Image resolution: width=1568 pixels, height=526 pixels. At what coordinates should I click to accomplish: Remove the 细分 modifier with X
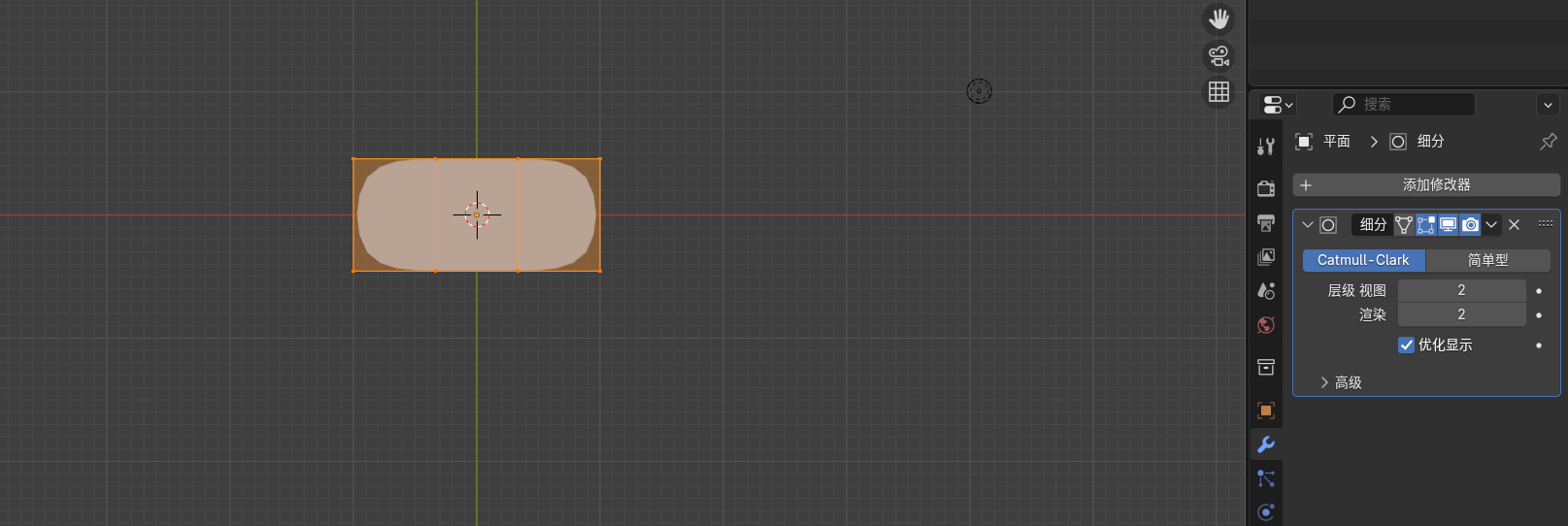click(1514, 225)
